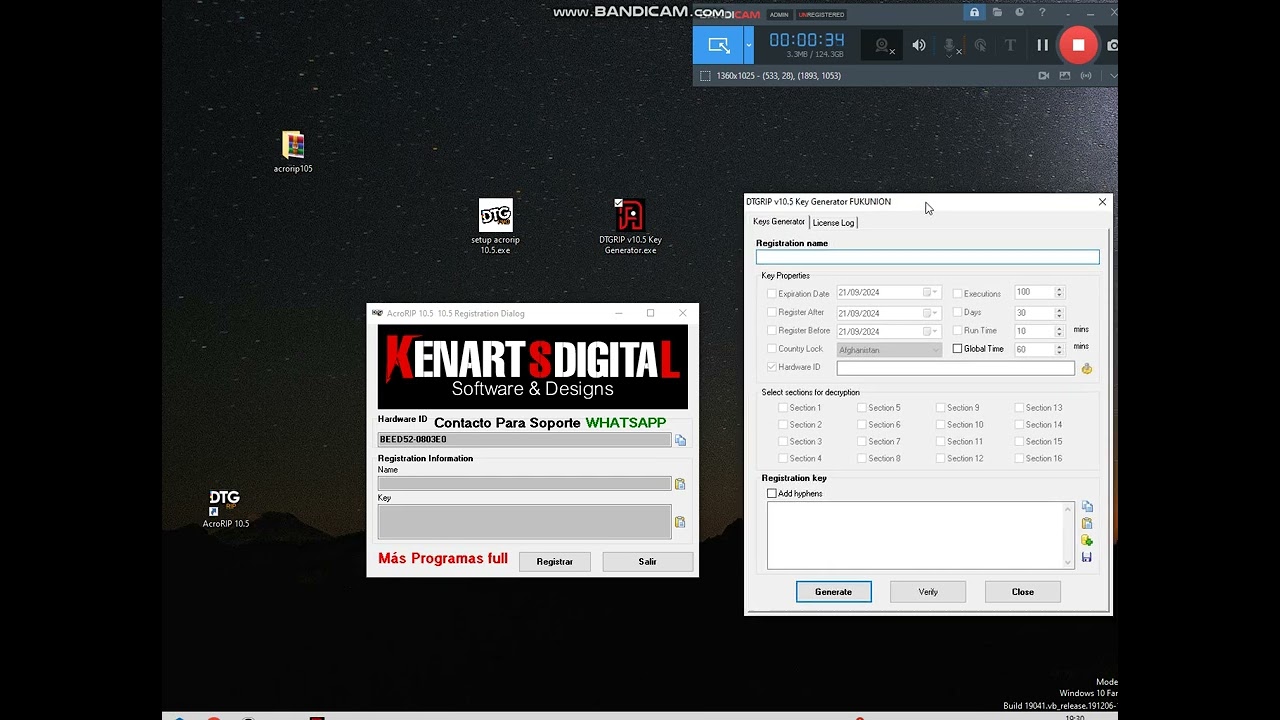This screenshot has width=1280, height=720.
Task: Enable the Executions checkbox
Action: tap(957, 294)
